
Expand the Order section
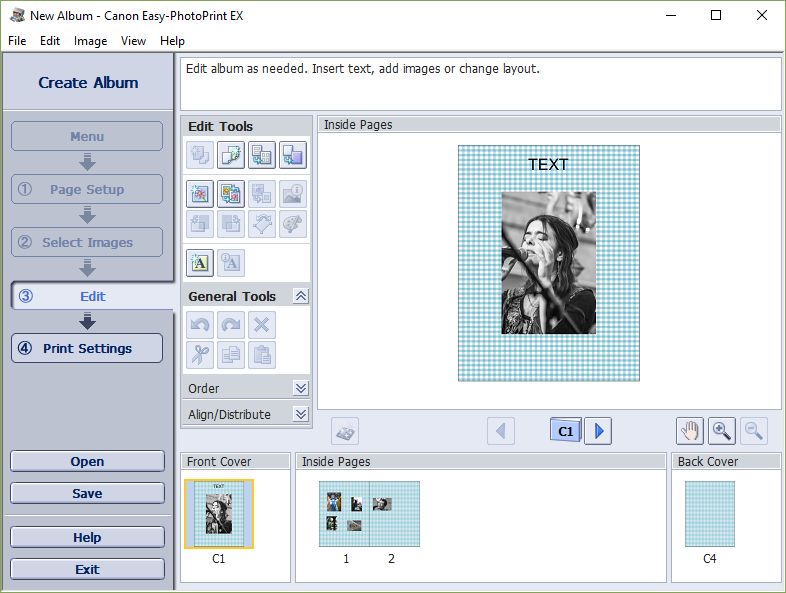(301, 388)
